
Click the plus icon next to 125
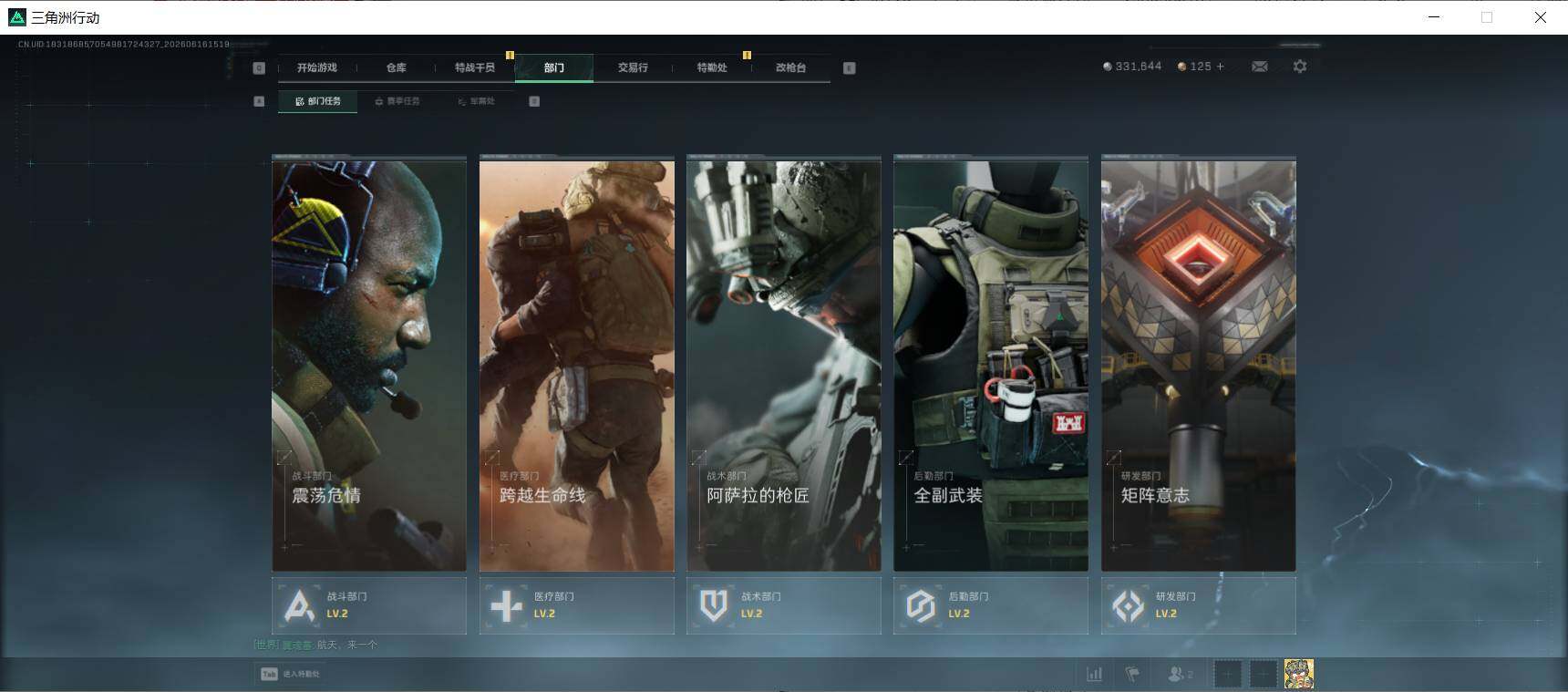(1221, 67)
